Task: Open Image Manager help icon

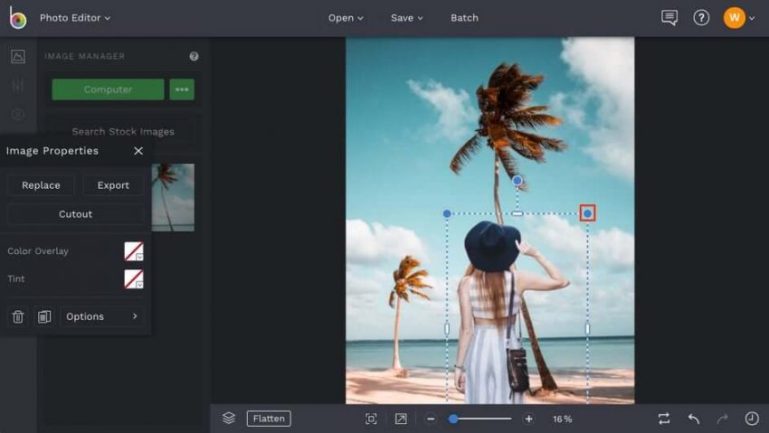Action: tap(194, 56)
